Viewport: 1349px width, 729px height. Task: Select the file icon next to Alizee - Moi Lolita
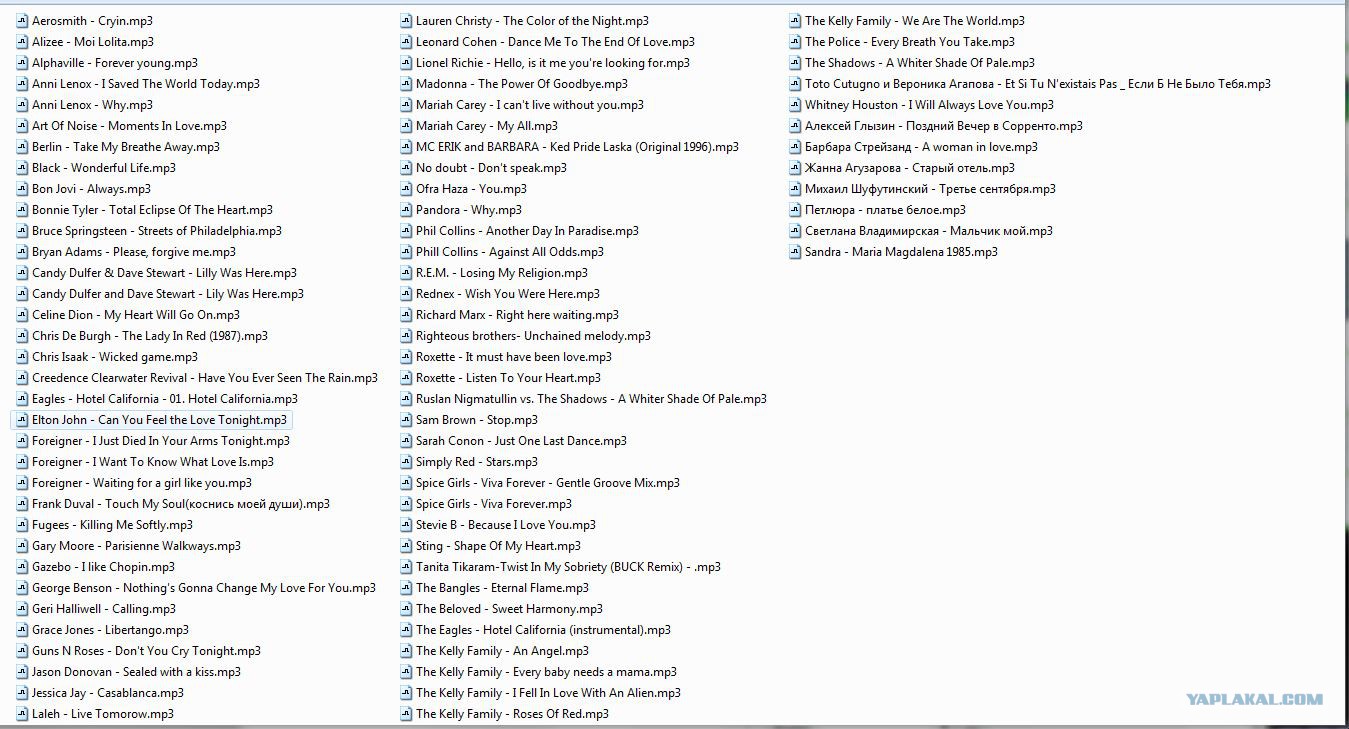coord(22,42)
